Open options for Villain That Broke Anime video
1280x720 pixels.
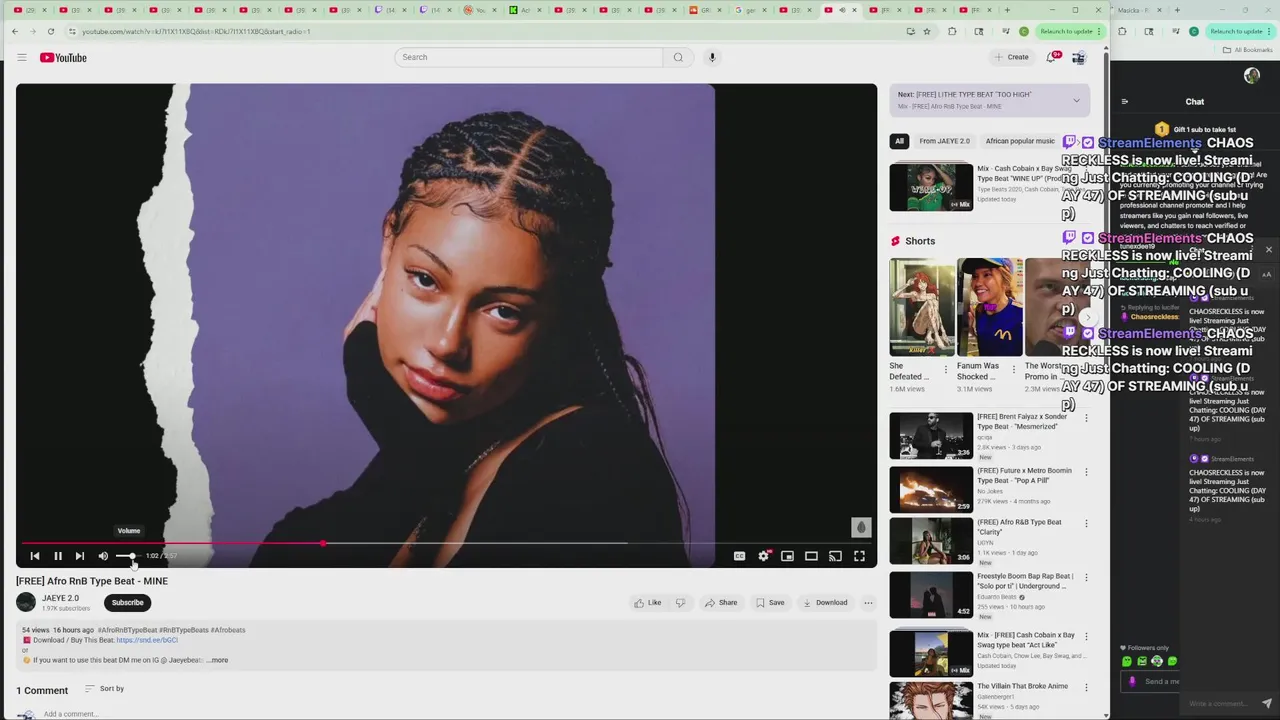click(x=1086, y=688)
